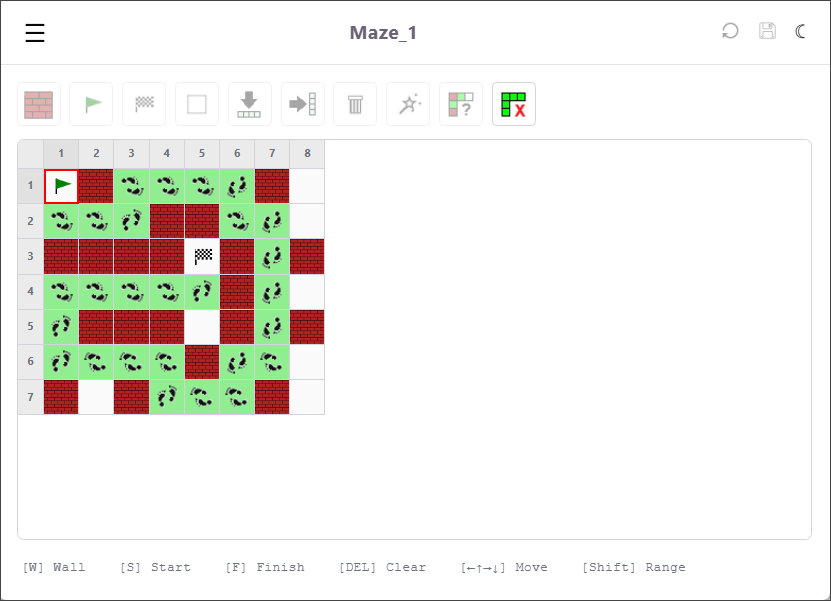Open the solvability check icon
The height and width of the screenshot is (601, 831).
click(461, 104)
